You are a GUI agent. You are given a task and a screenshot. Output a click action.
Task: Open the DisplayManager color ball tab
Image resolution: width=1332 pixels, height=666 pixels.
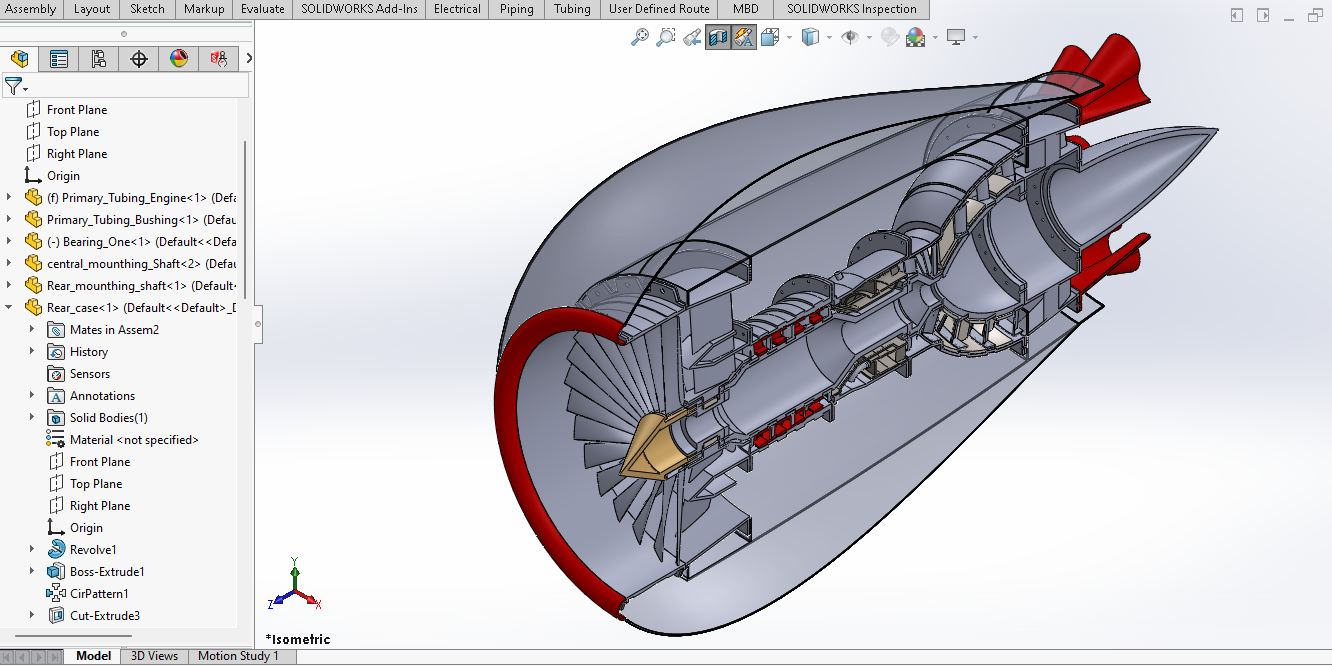[178, 59]
